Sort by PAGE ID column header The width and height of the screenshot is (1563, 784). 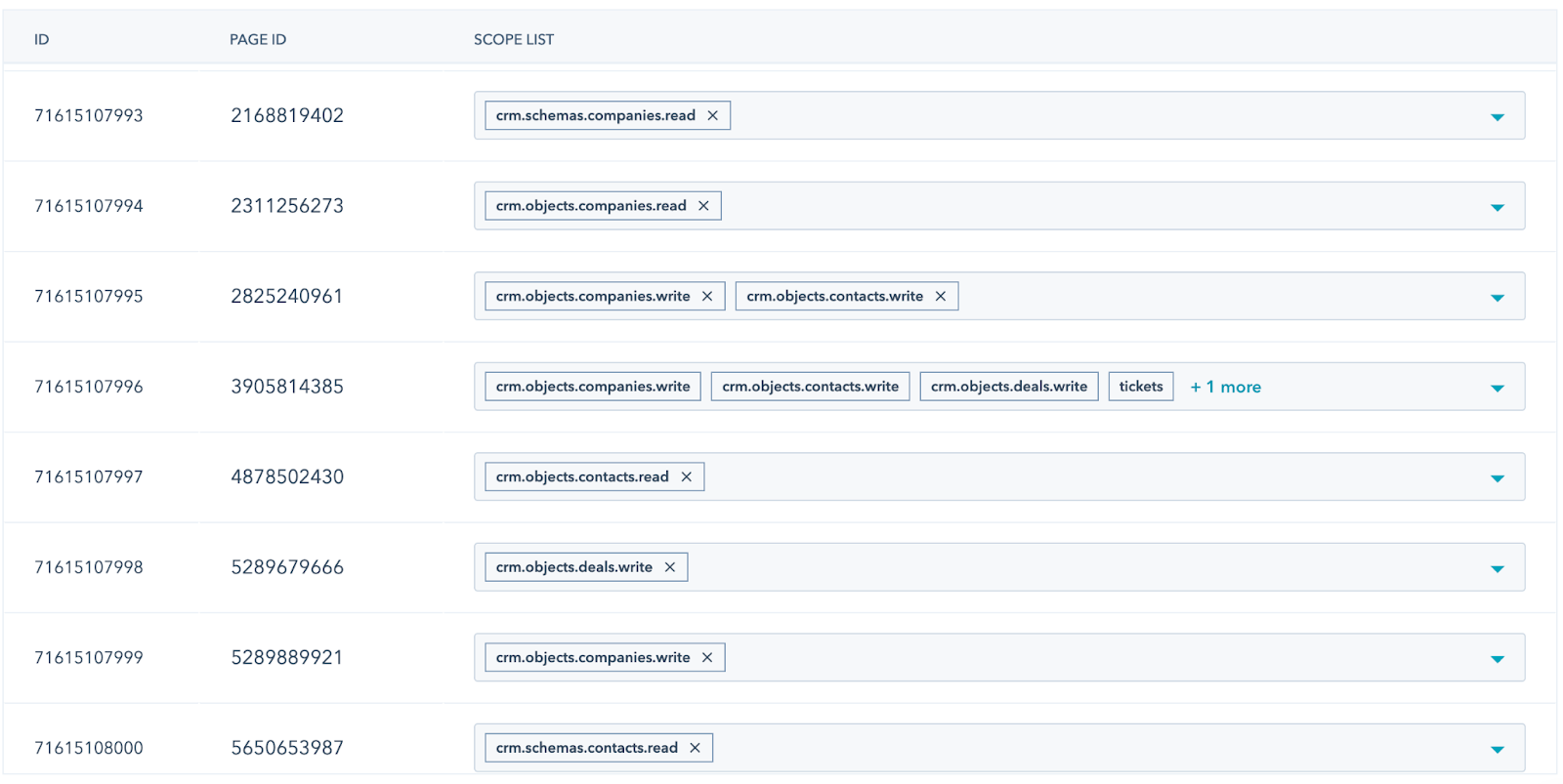258,39
